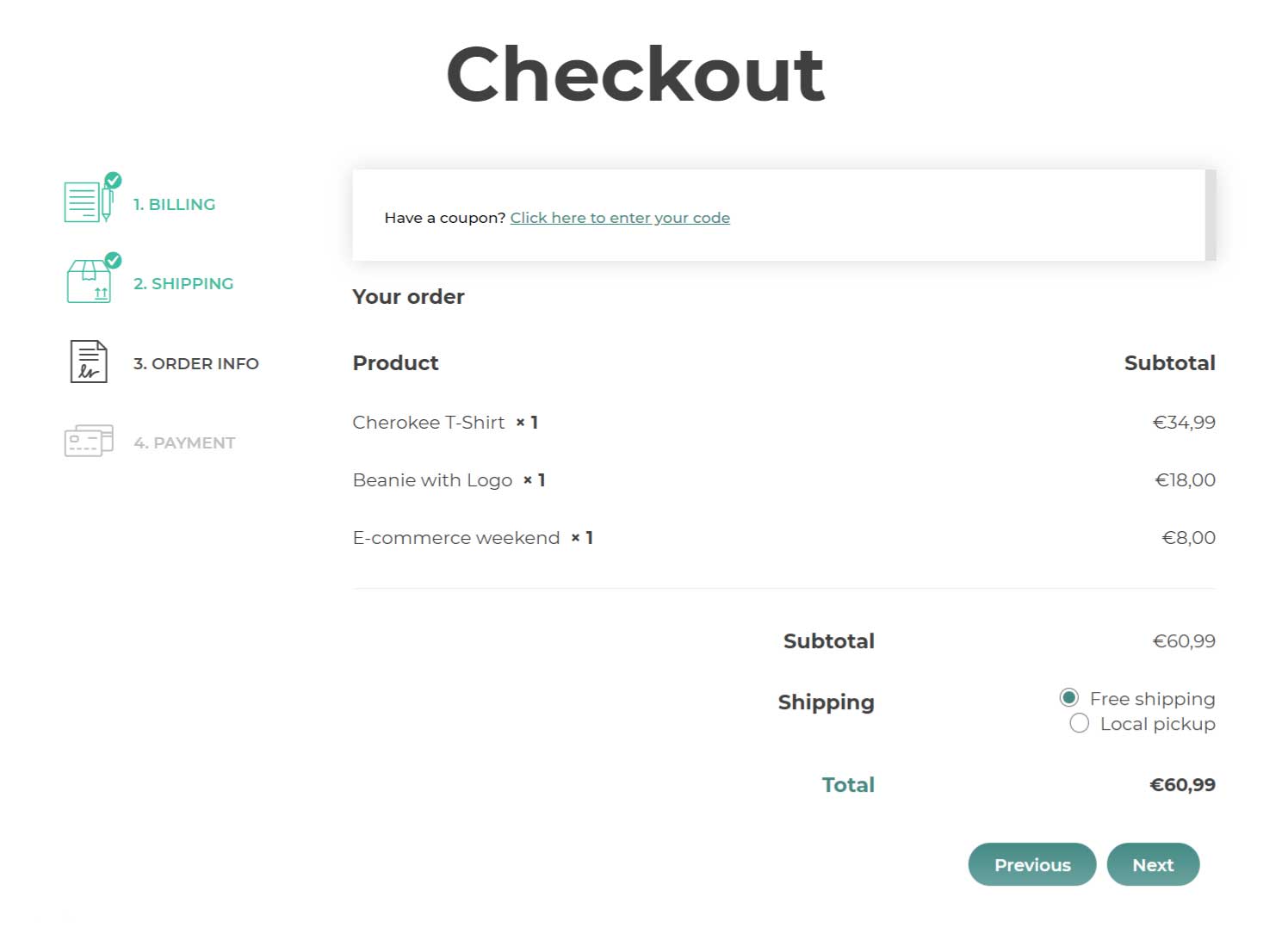
Task: Click the Previous button
Action: 1031,864
